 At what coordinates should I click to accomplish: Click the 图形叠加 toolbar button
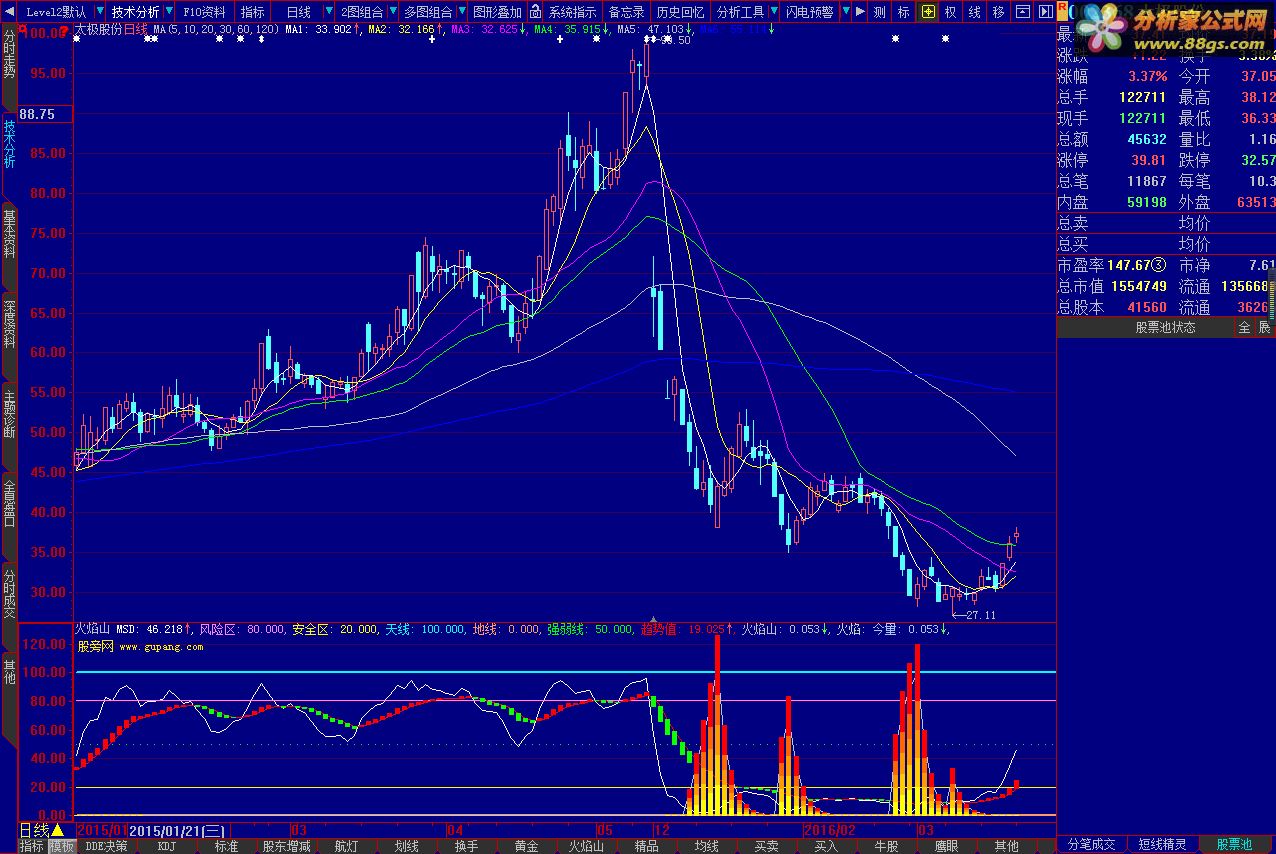(496, 12)
